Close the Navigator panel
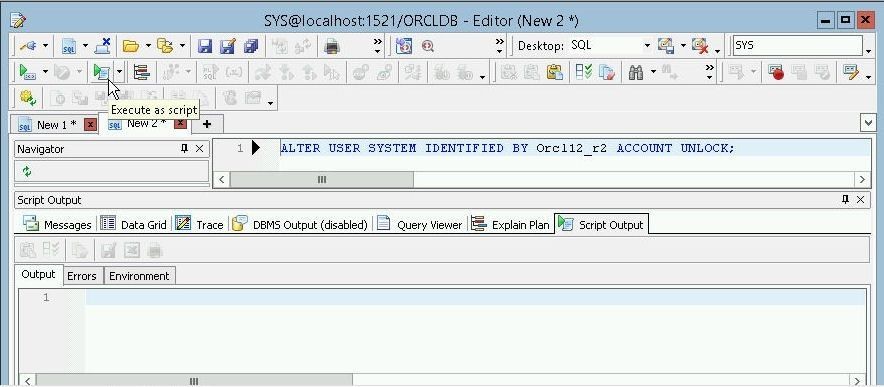Image resolution: width=884 pixels, height=387 pixels. [x=200, y=148]
